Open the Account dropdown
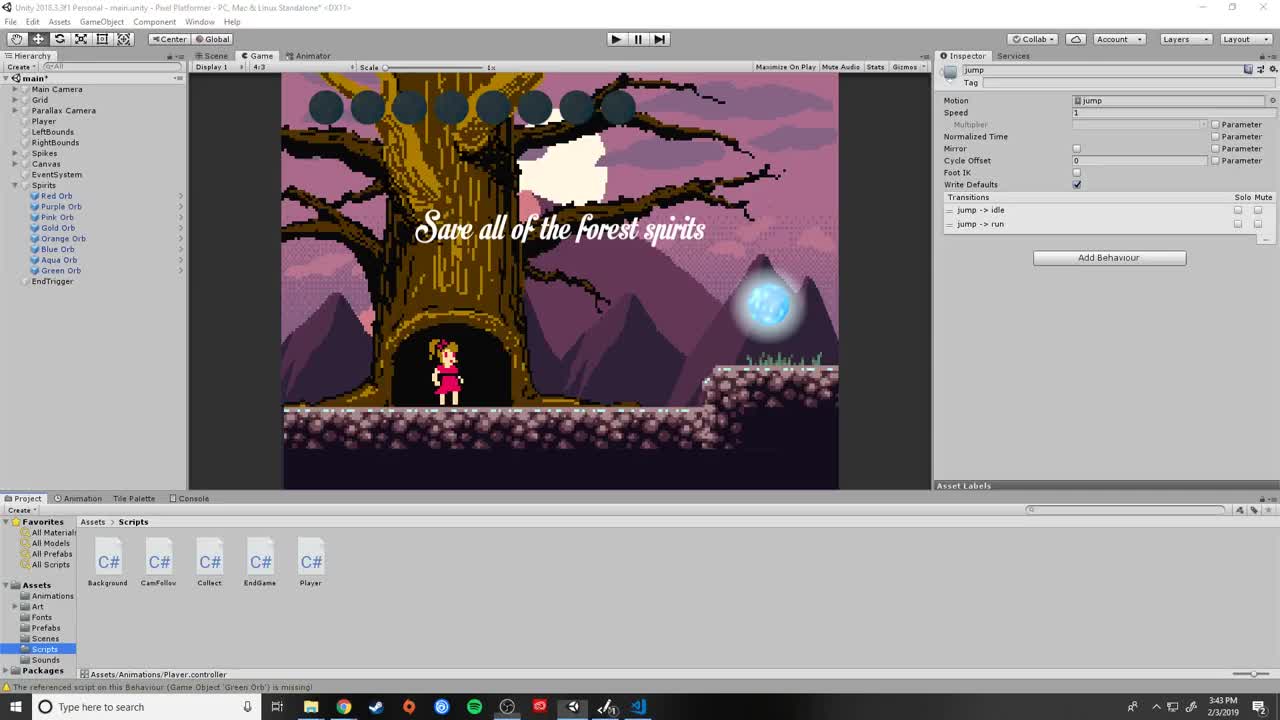 (x=1118, y=39)
